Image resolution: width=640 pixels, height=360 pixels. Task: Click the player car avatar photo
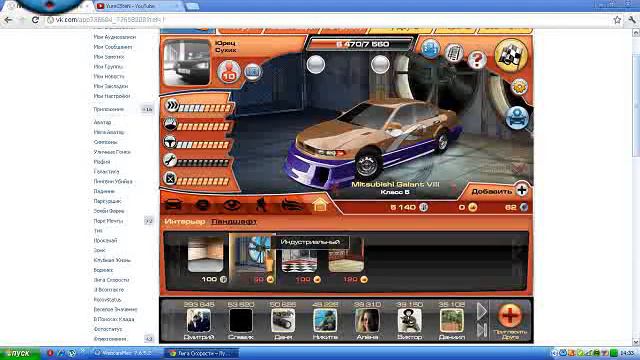point(187,62)
